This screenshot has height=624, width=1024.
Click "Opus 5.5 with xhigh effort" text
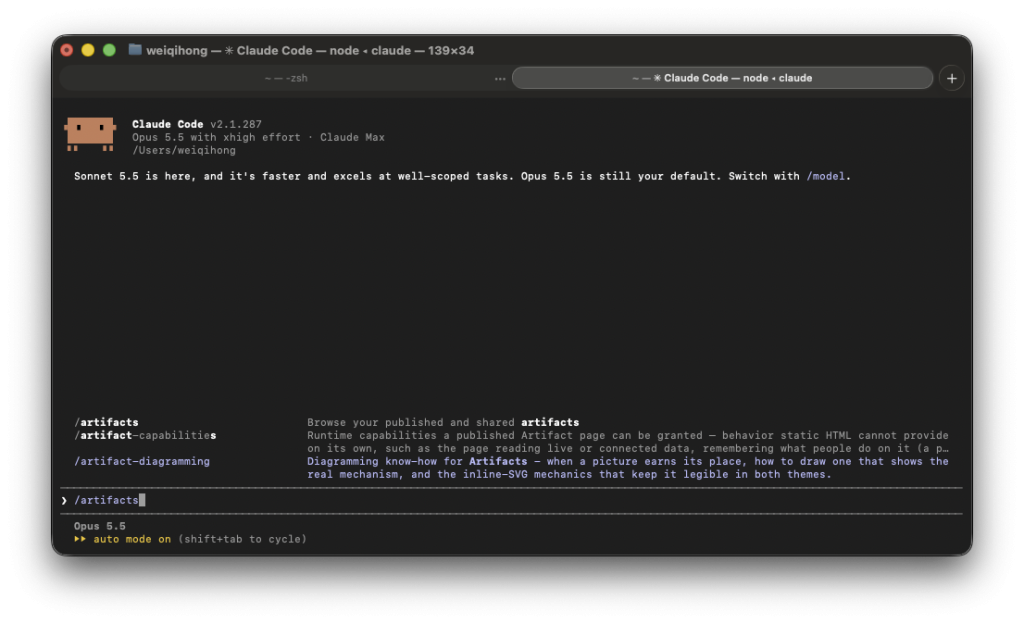[216, 137]
